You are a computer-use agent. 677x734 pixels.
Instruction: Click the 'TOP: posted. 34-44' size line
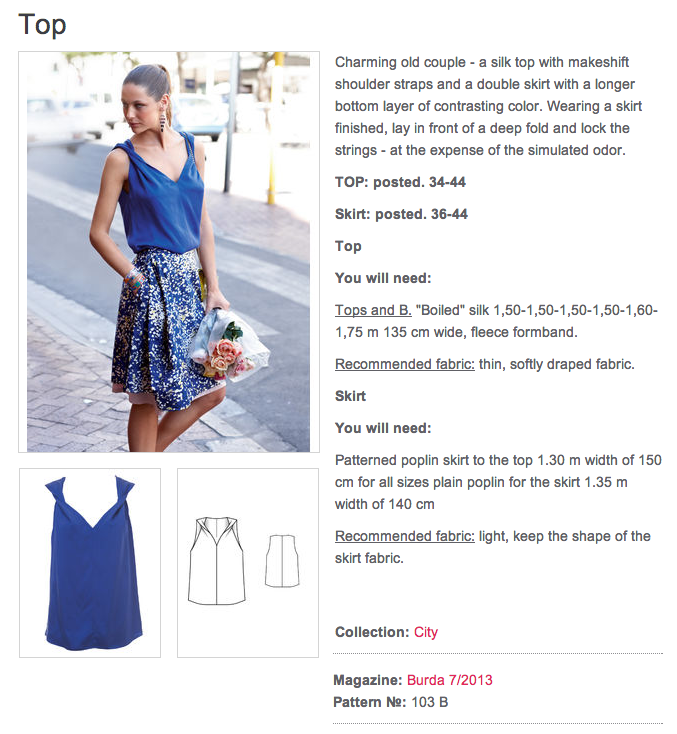(x=400, y=182)
